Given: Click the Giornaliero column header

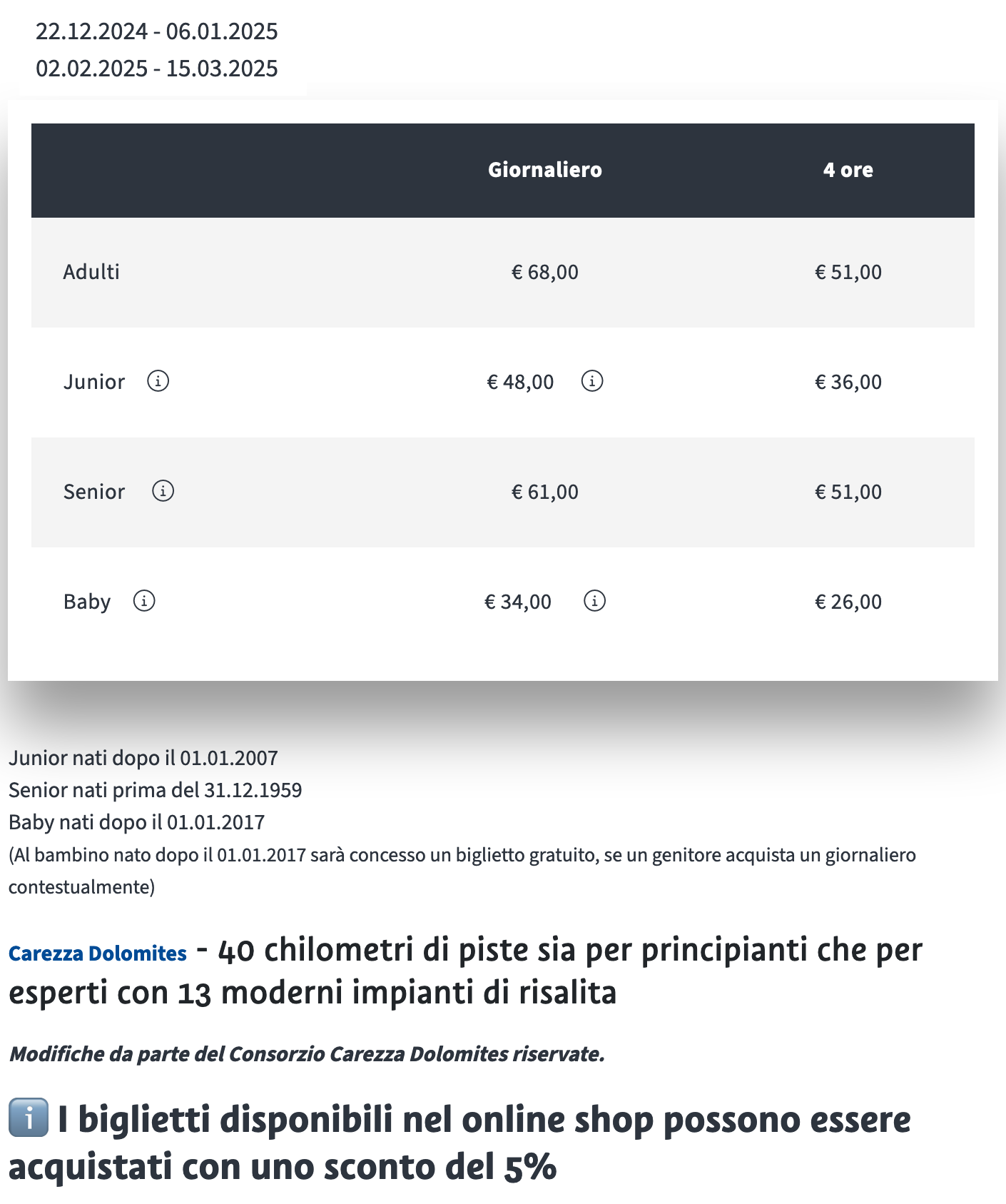Looking at the screenshot, I should (x=544, y=170).
